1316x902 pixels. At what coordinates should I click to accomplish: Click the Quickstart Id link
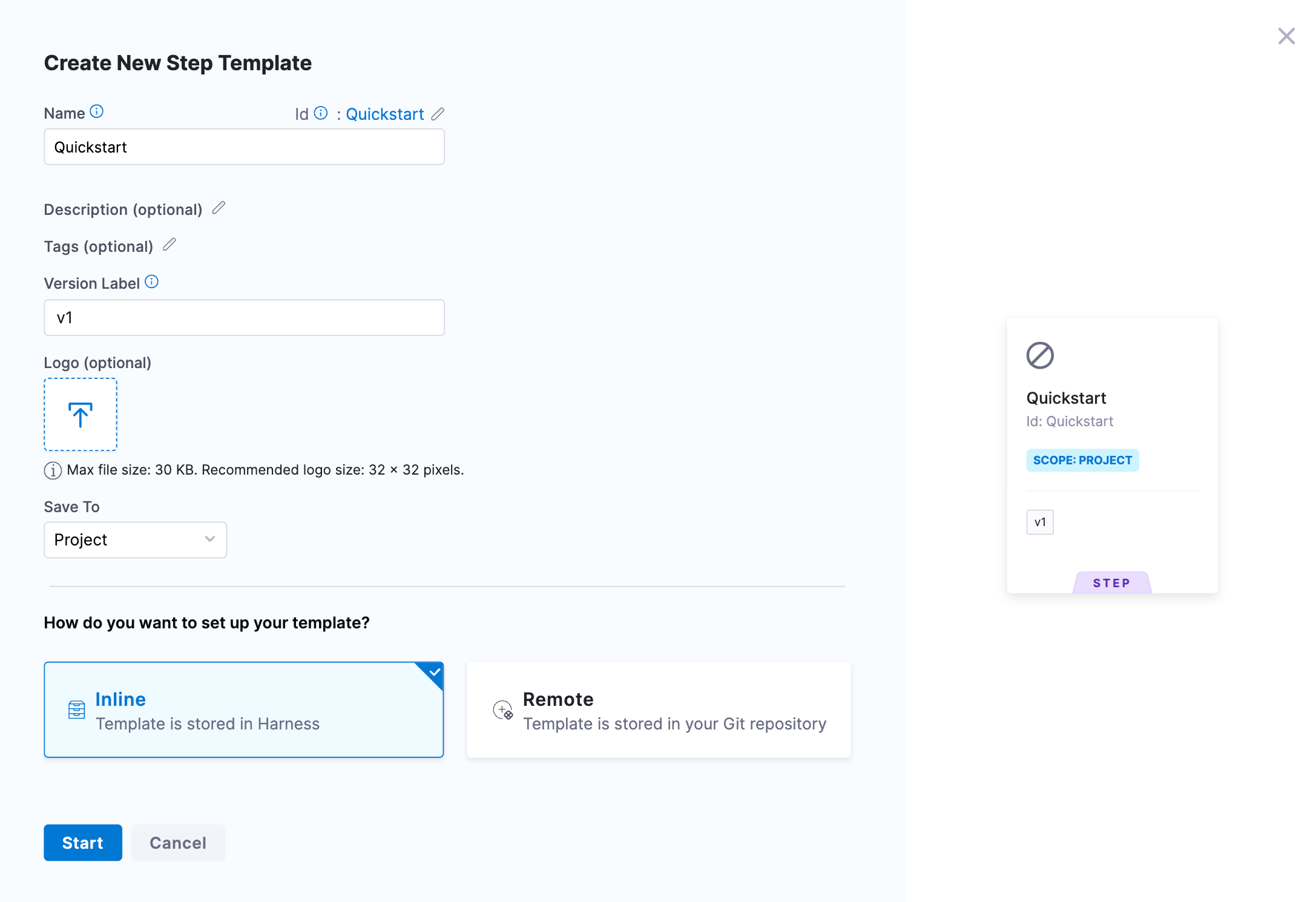coord(385,114)
